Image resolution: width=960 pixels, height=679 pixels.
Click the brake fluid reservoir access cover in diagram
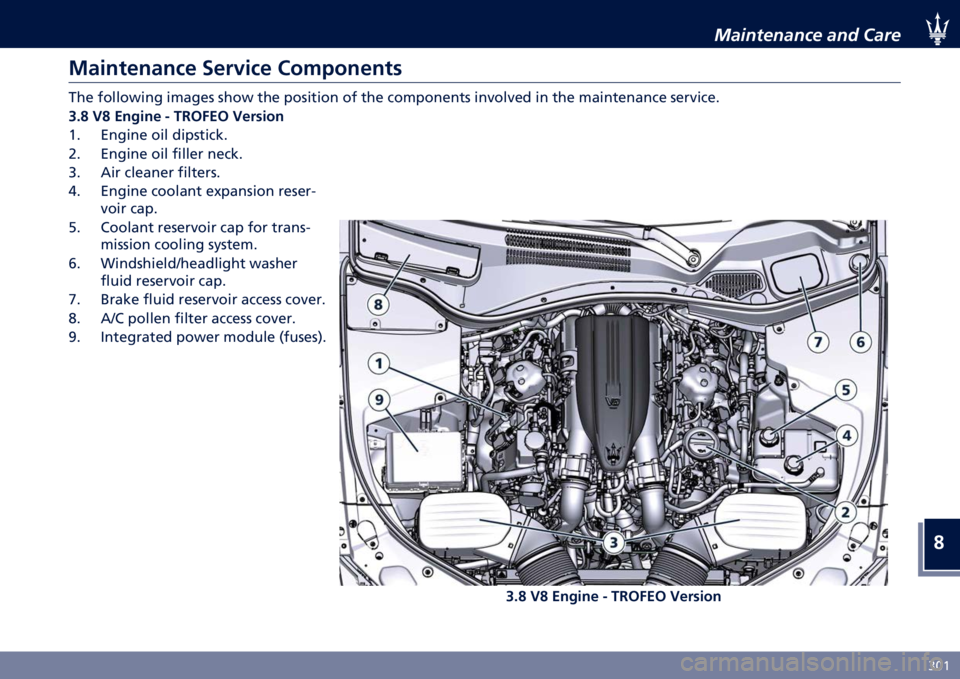point(798,274)
